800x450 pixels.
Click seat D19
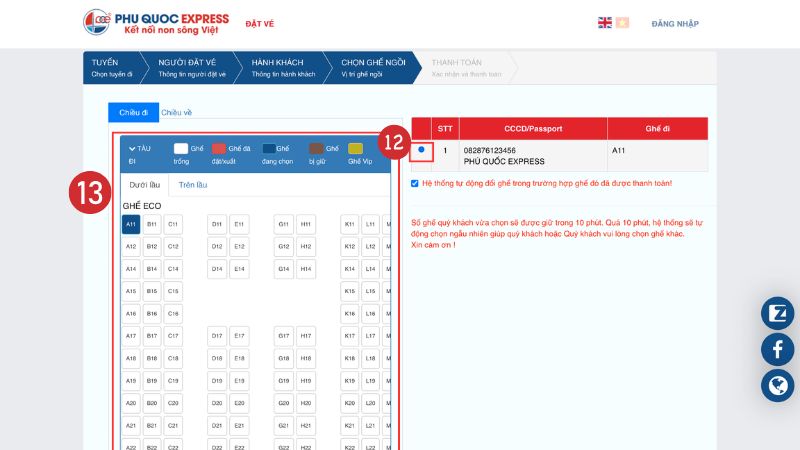(x=217, y=381)
